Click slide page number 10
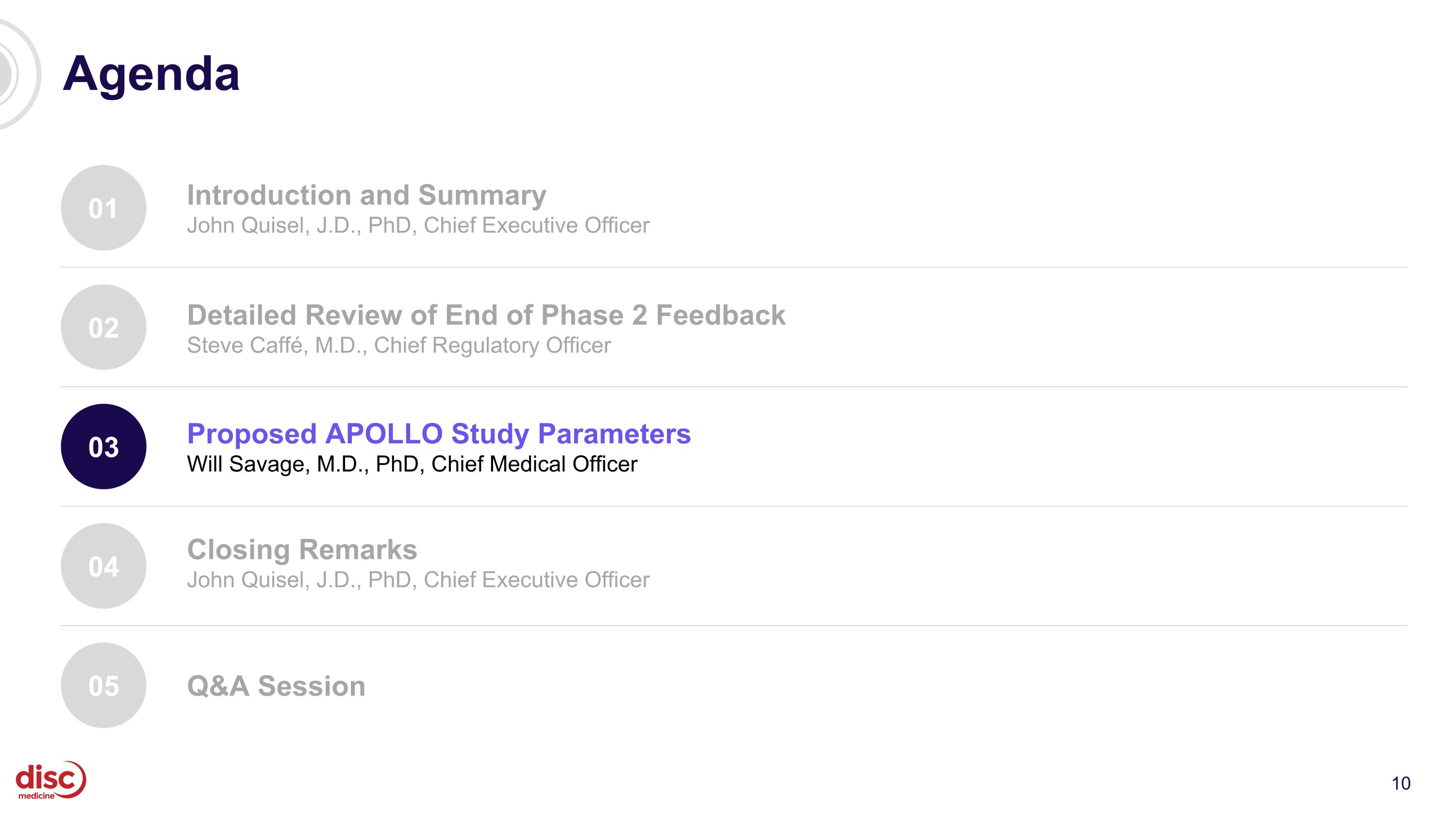Screen dimensions: 1456x819 click(x=1401, y=784)
